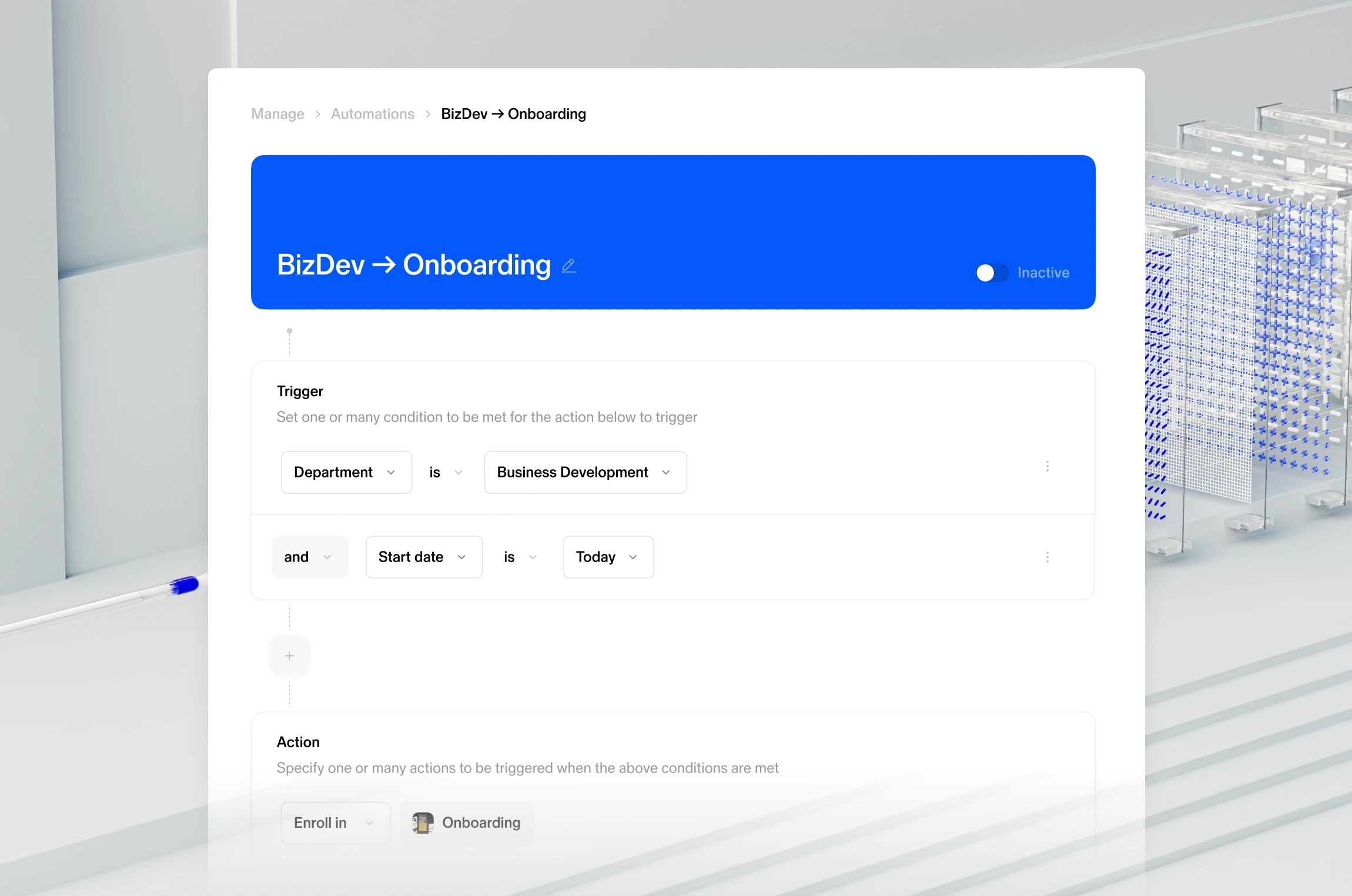Open the Start date field dropdown

coord(423,557)
